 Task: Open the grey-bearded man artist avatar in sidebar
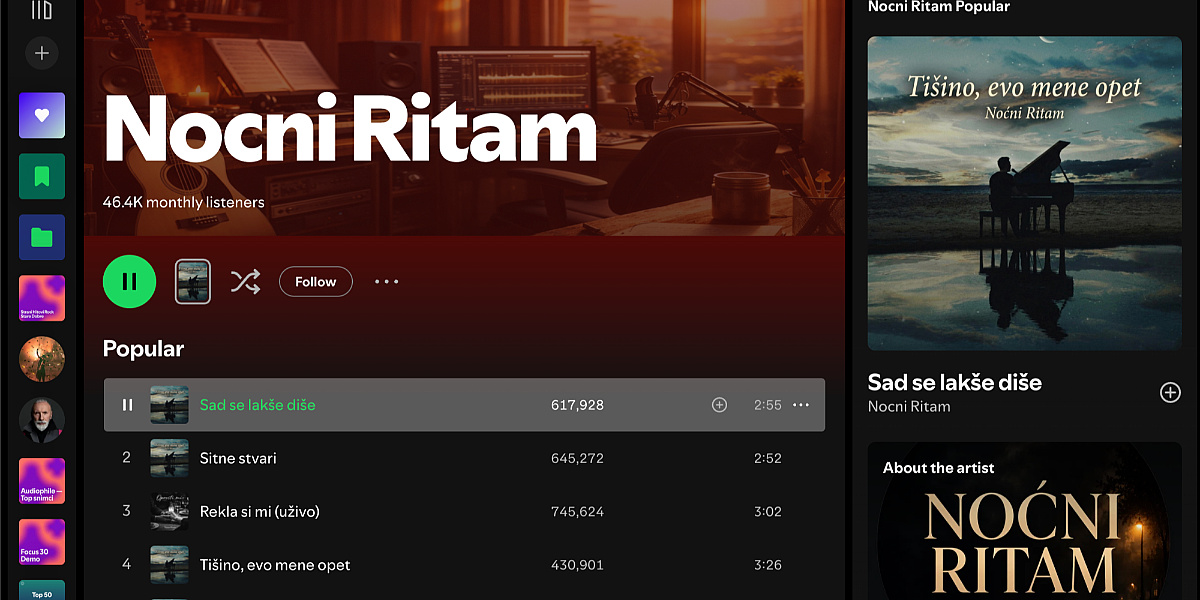[x=42, y=420]
